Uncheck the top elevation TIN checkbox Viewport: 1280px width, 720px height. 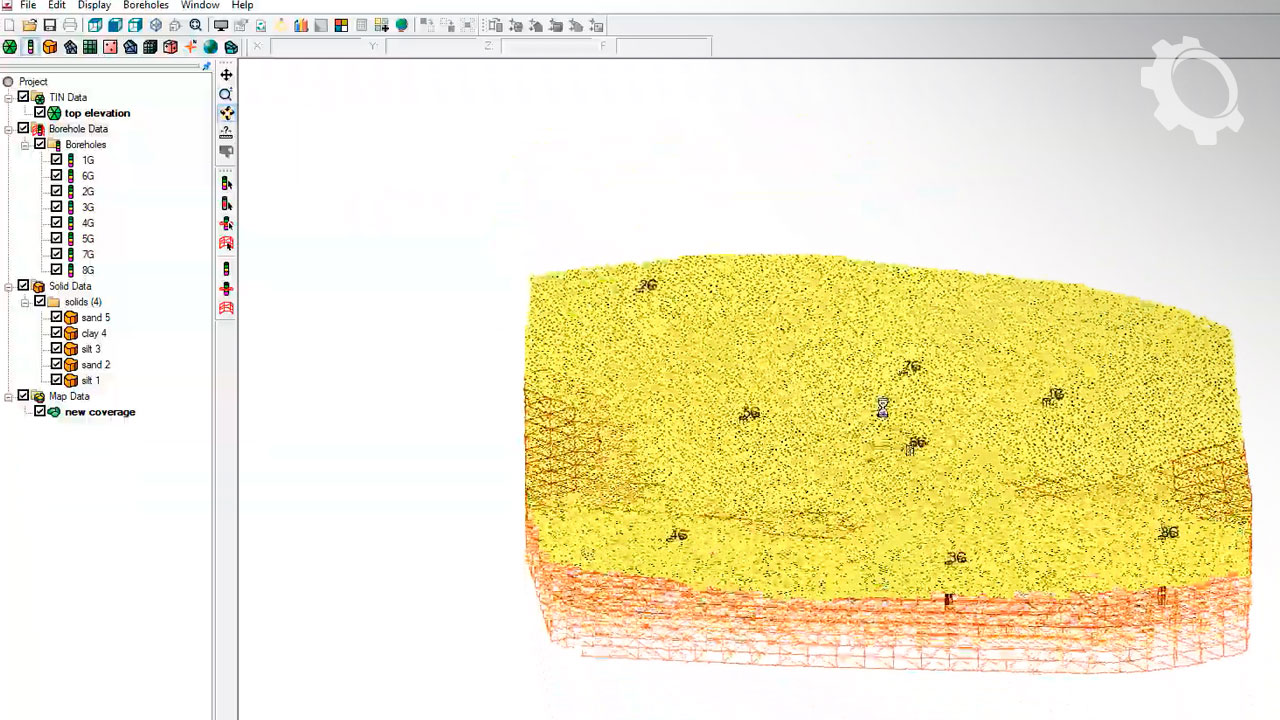click(40, 113)
